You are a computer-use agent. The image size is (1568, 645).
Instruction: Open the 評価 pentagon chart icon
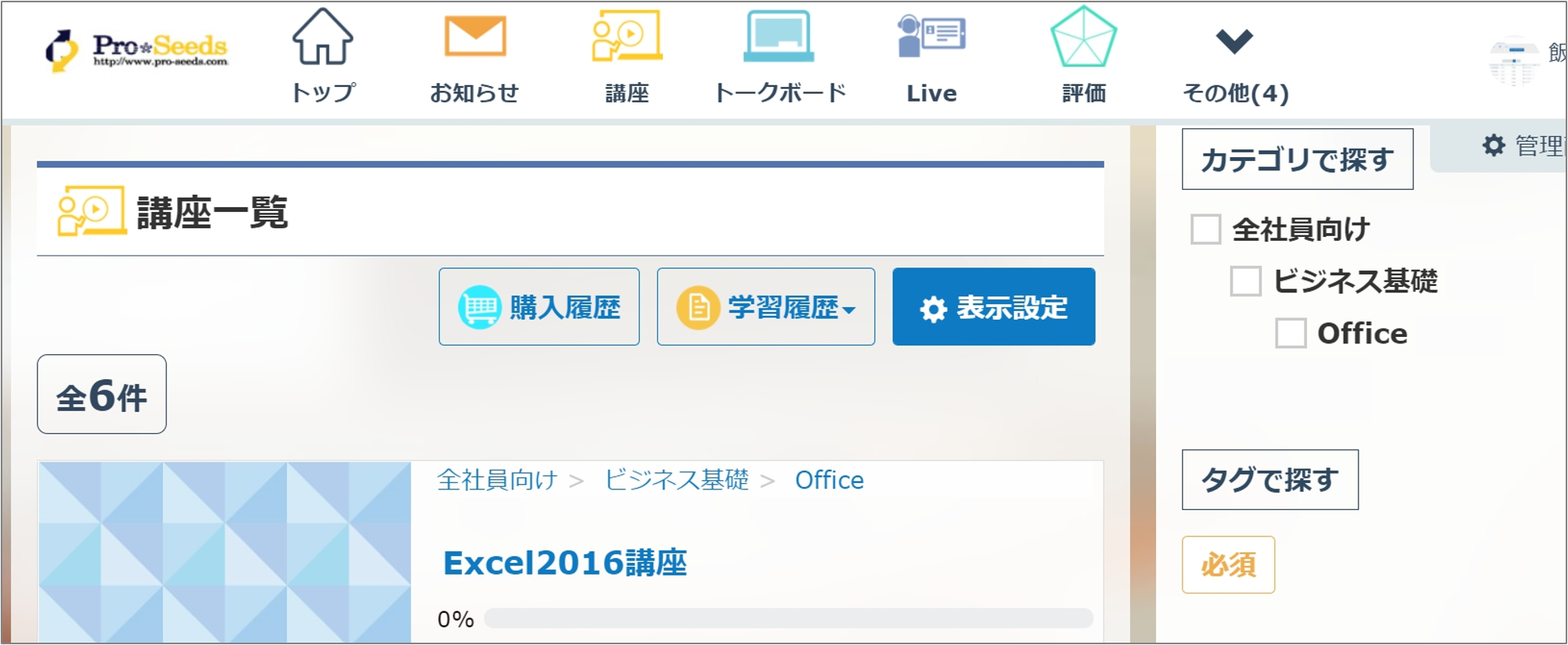pyautogui.click(x=1083, y=38)
